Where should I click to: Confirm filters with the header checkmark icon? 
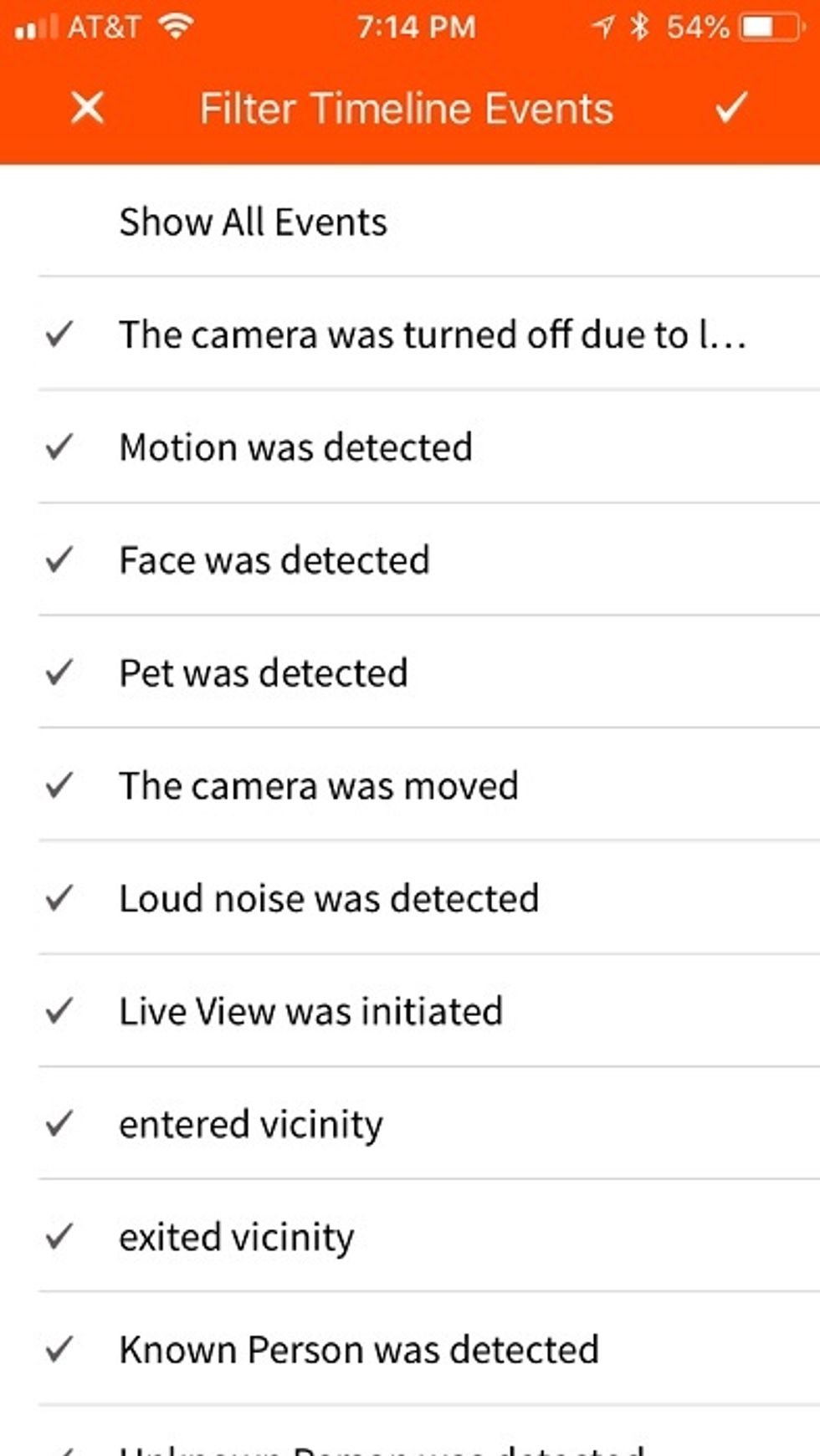pyautogui.click(x=730, y=108)
